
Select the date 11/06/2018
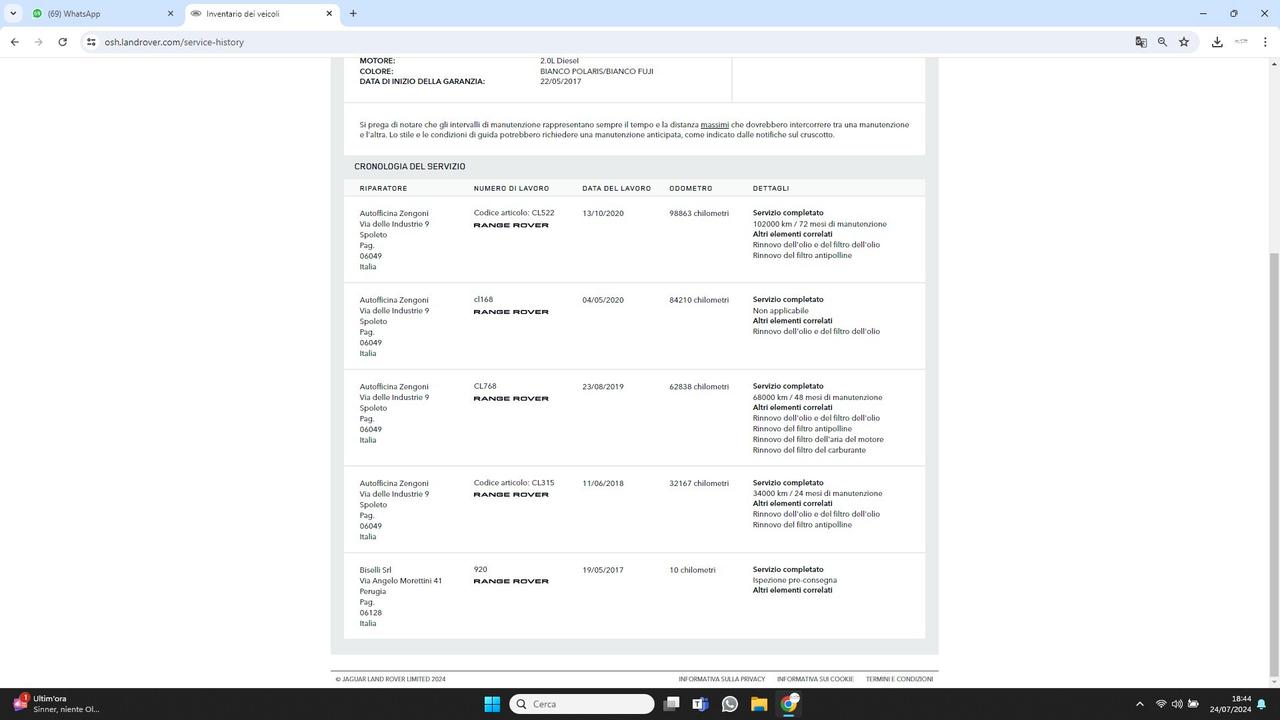click(x=603, y=483)
